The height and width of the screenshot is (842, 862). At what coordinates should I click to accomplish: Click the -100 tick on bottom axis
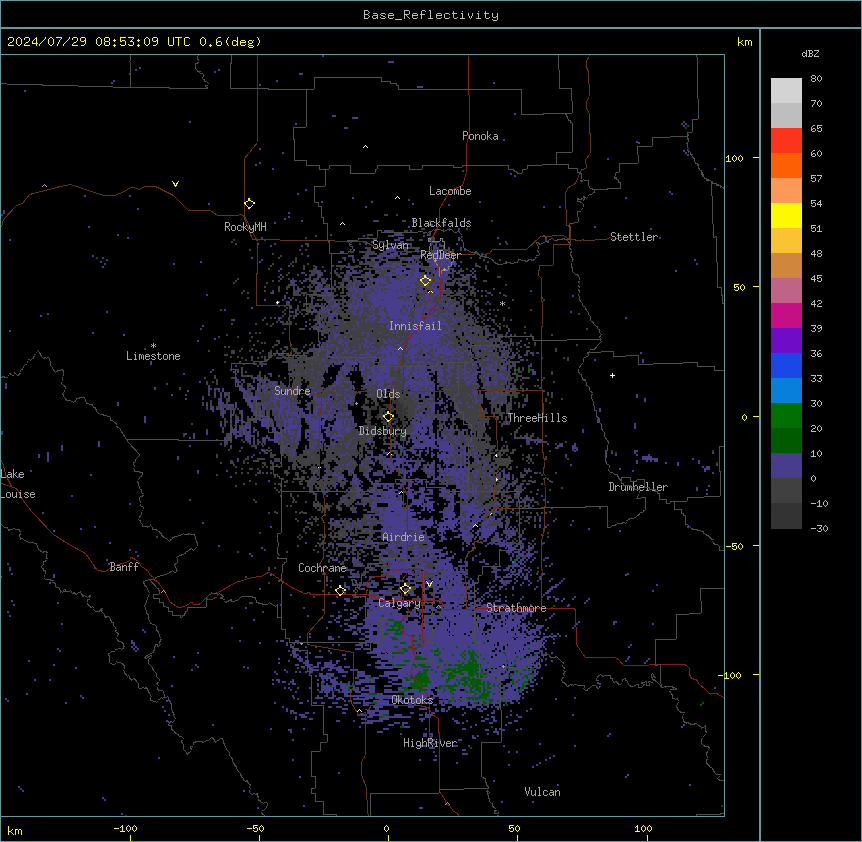pos(125,828)
